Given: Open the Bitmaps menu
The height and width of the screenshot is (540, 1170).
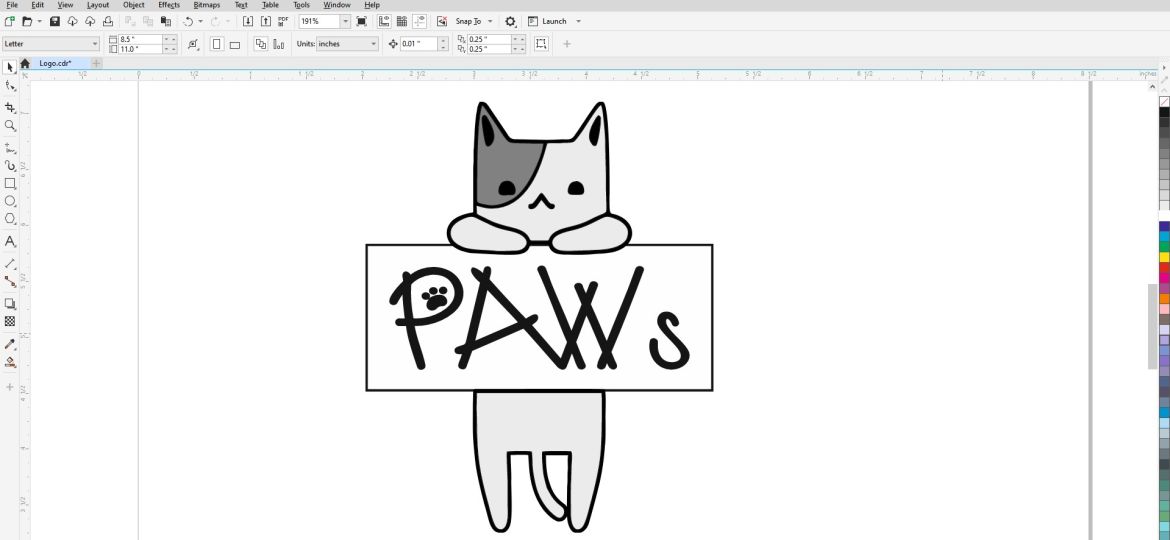Looking at the screenshot, I should click(x=207, y=4).
